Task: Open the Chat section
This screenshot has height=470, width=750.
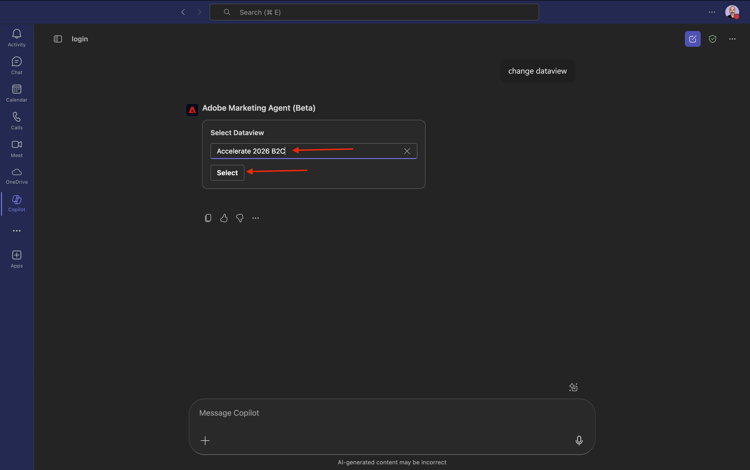Action: [17, 65]
